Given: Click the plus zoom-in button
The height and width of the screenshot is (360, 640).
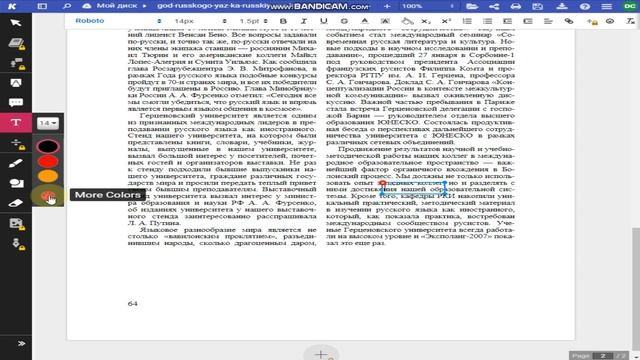Looking at the screenshot, I should point(387,6).
